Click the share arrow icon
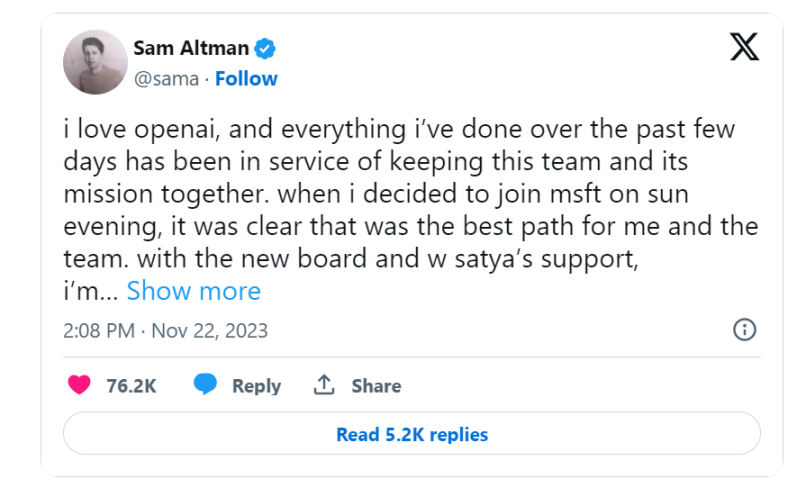The image size is (797, 497). (324, 385)
